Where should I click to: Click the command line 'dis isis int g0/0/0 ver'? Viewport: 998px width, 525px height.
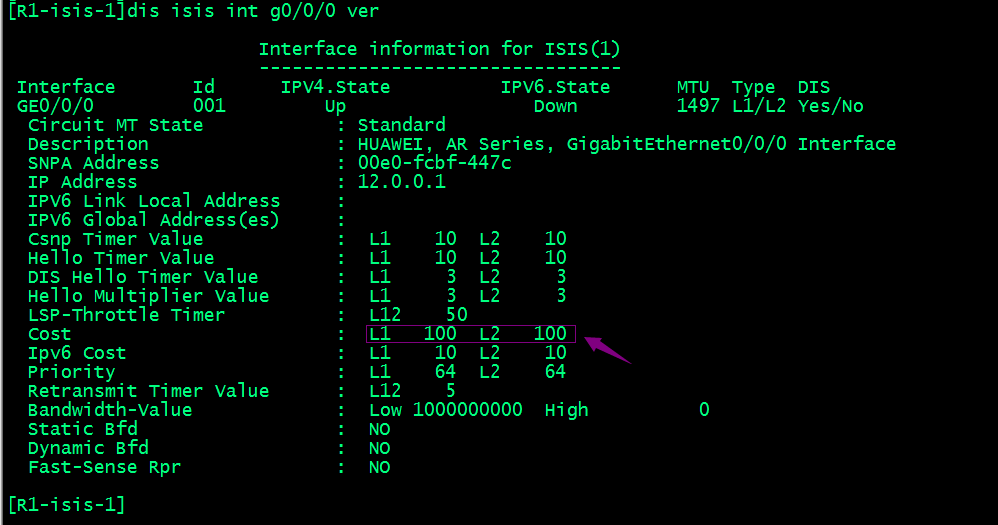click(x=253, y=11)
